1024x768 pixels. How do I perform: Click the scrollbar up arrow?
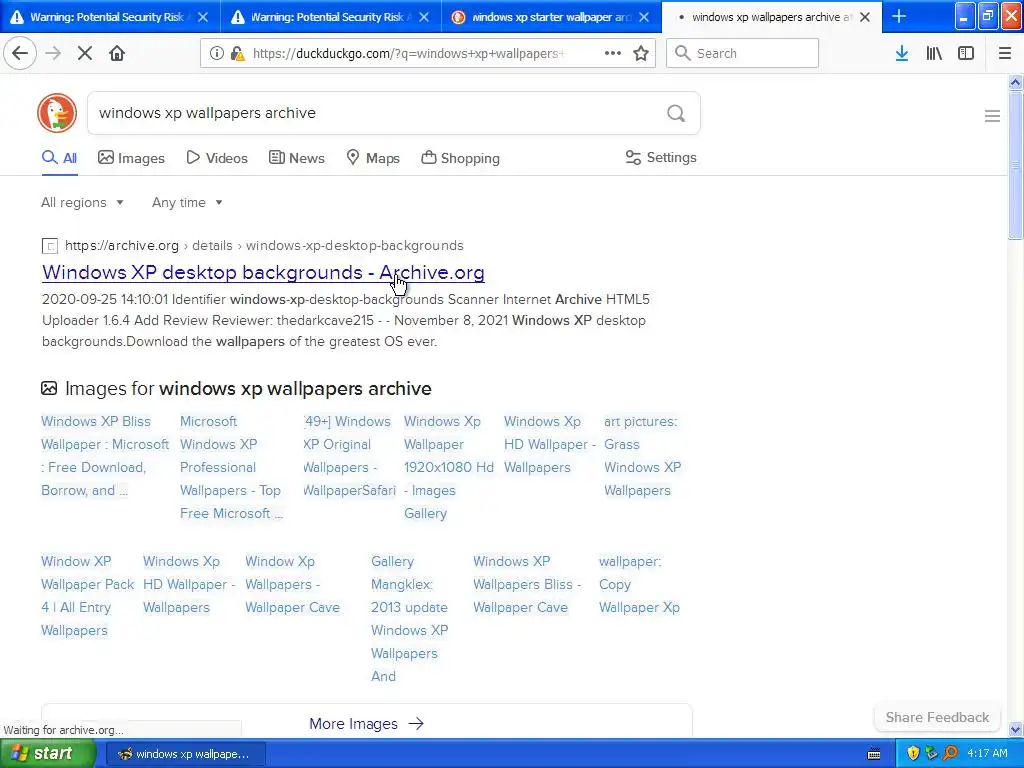click(x=1016, y=82)
